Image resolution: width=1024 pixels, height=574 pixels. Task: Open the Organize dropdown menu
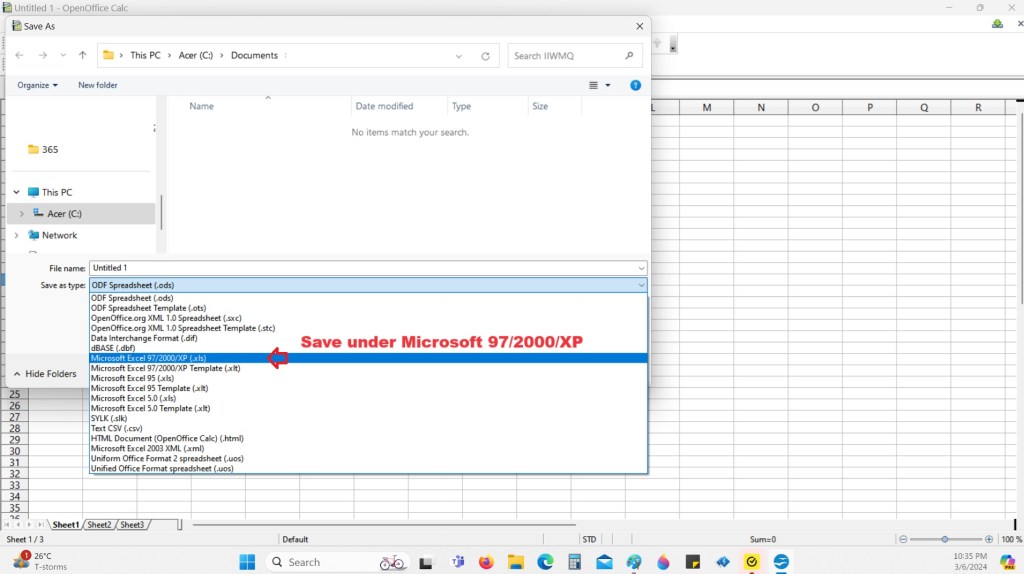(x=37, y=86)
